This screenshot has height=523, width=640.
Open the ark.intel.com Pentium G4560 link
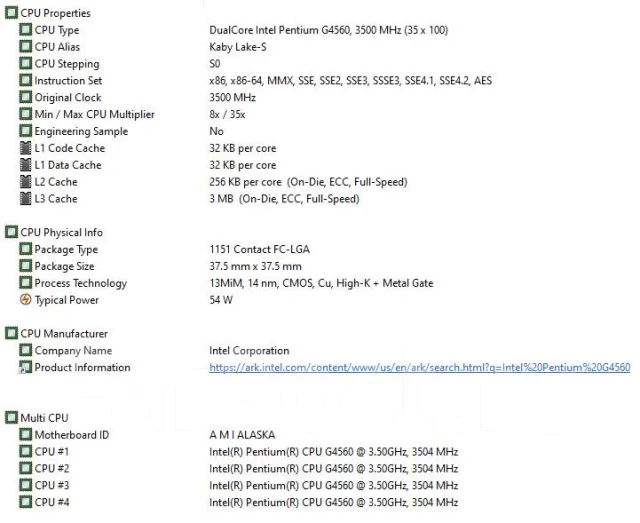pos(420,367)
